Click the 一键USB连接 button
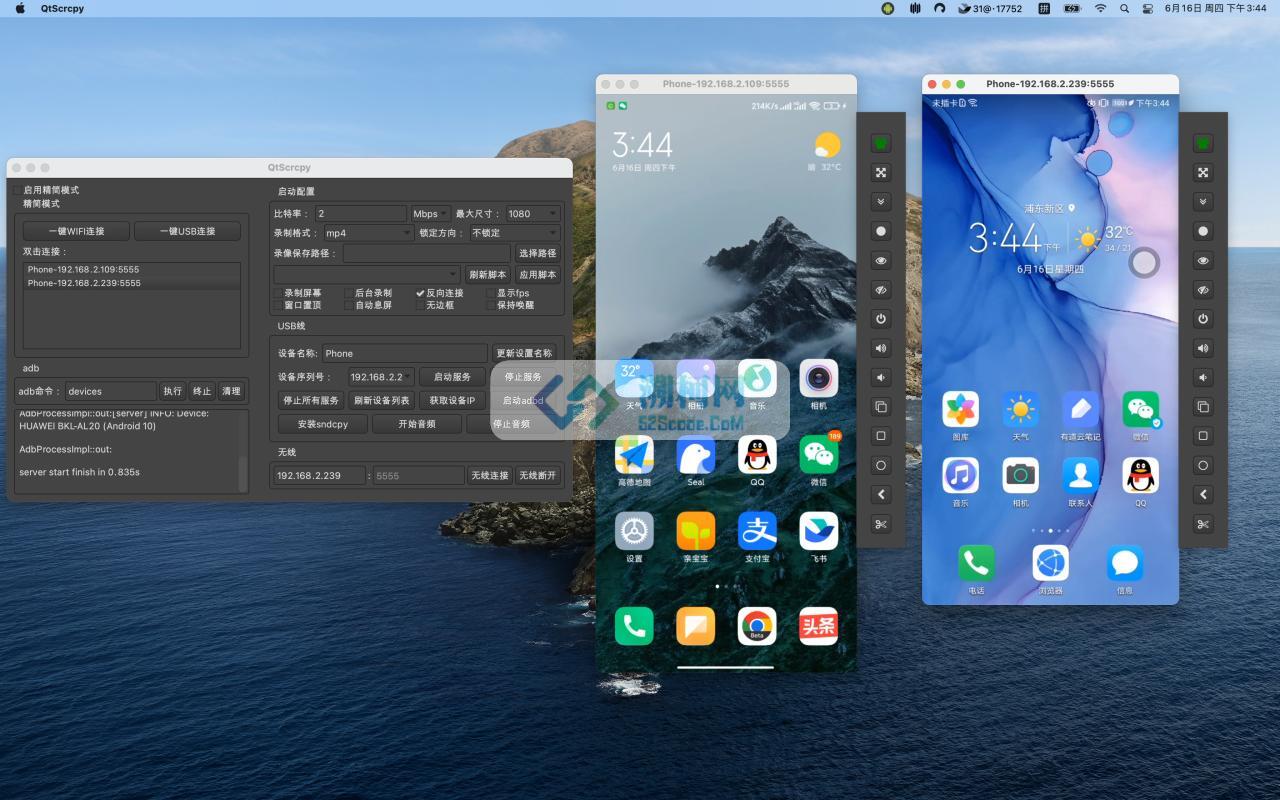The image size is (1280, 800). coord(188,231)
